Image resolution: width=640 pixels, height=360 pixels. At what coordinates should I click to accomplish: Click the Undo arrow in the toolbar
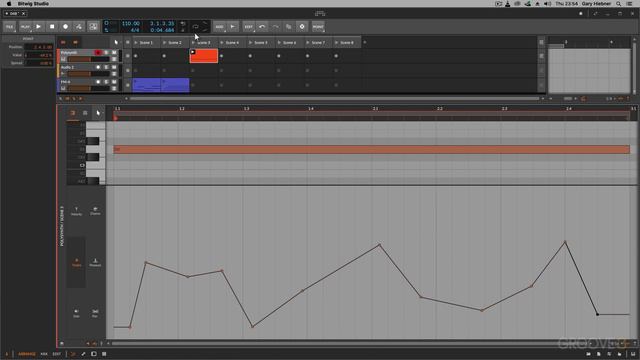click(262, 27)
